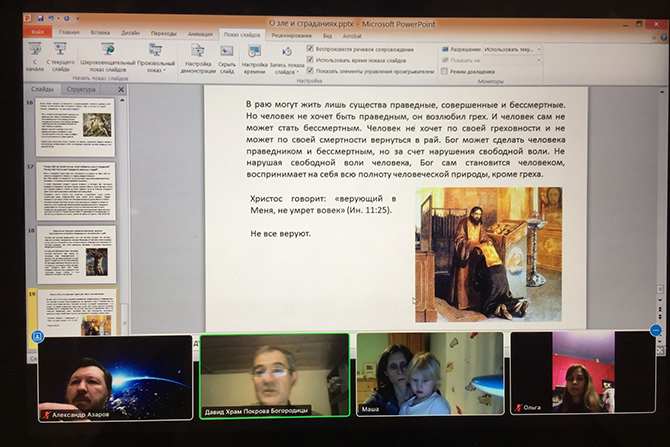Select slide 18 thumbnail

coord(76,255)
